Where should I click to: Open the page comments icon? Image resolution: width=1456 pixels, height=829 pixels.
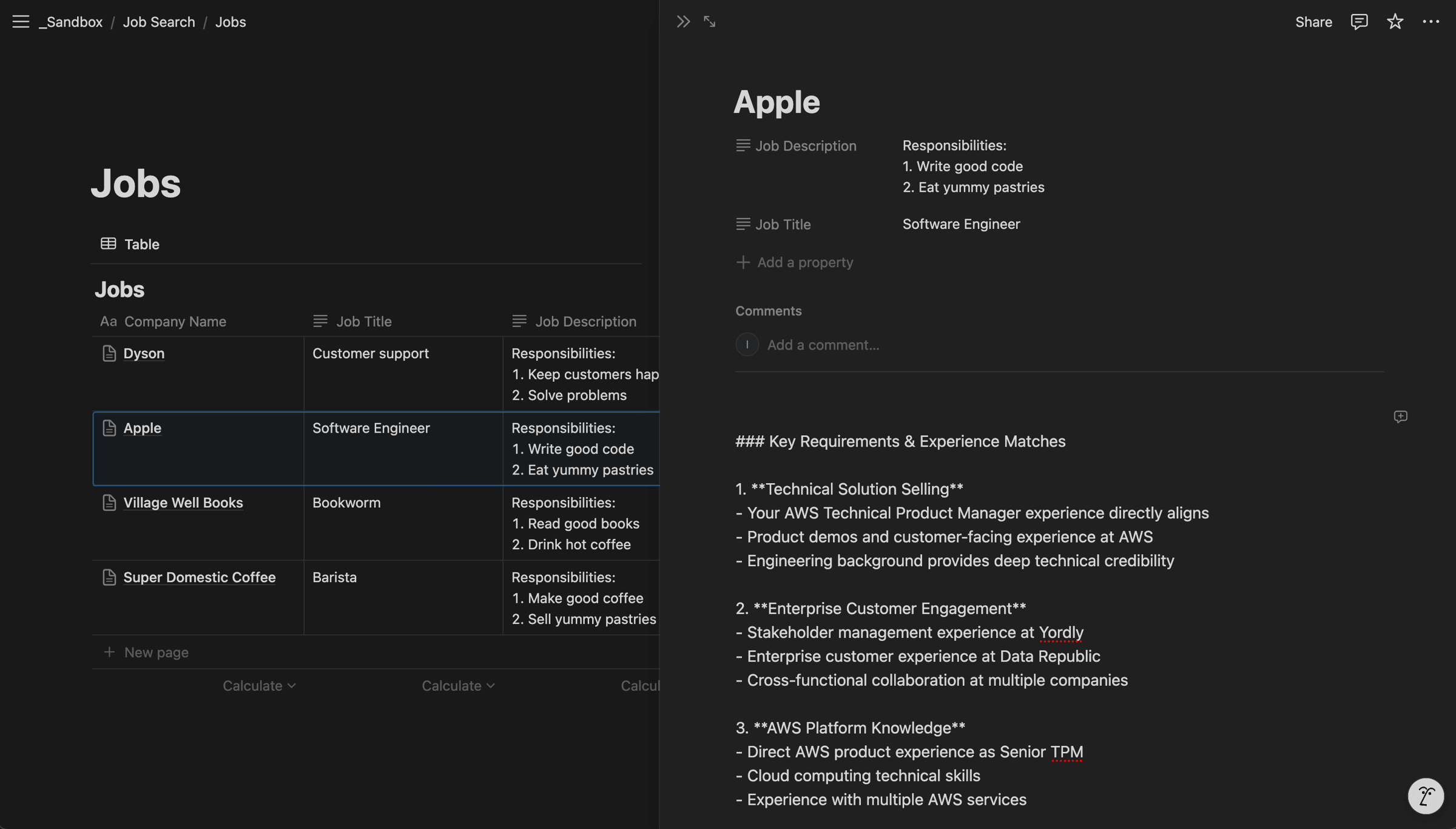coord(1359,22)
